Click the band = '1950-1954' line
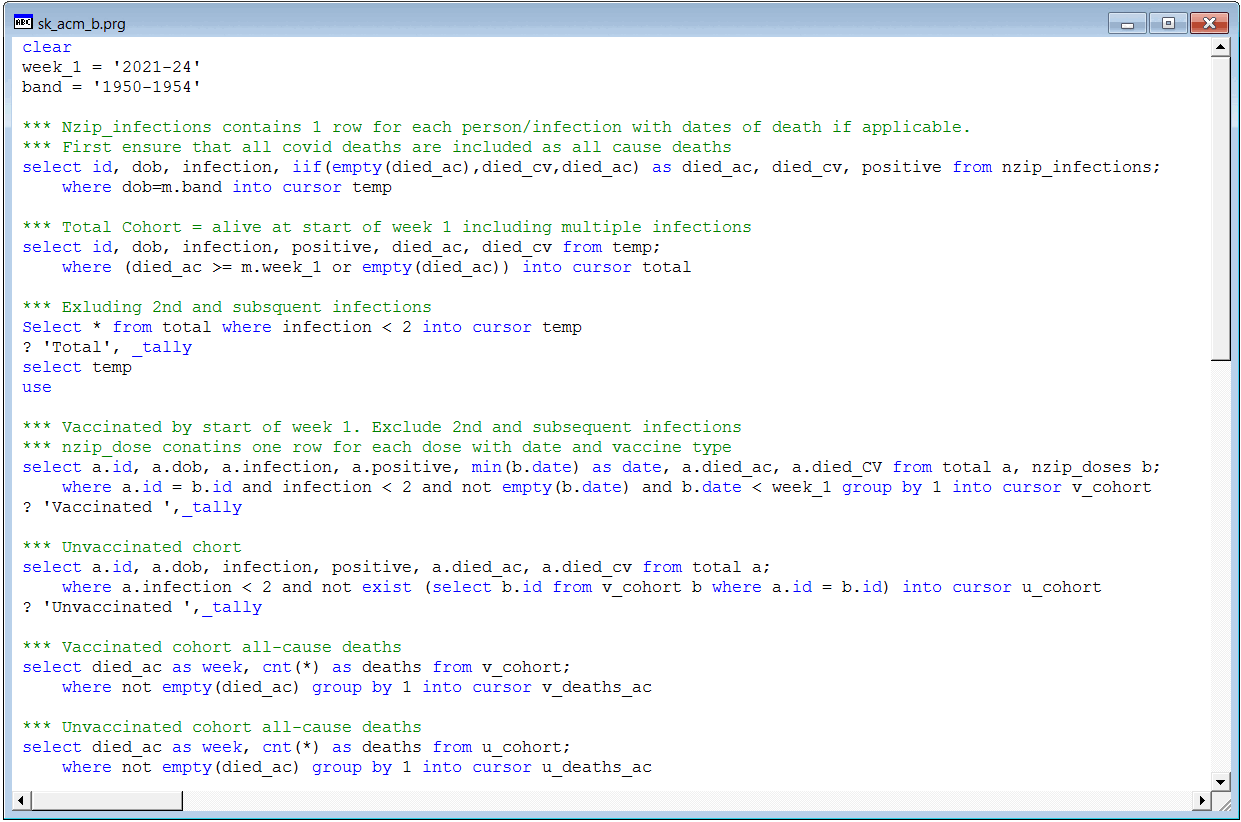The width and height of the screenshot is (1241, 822). 111,87
